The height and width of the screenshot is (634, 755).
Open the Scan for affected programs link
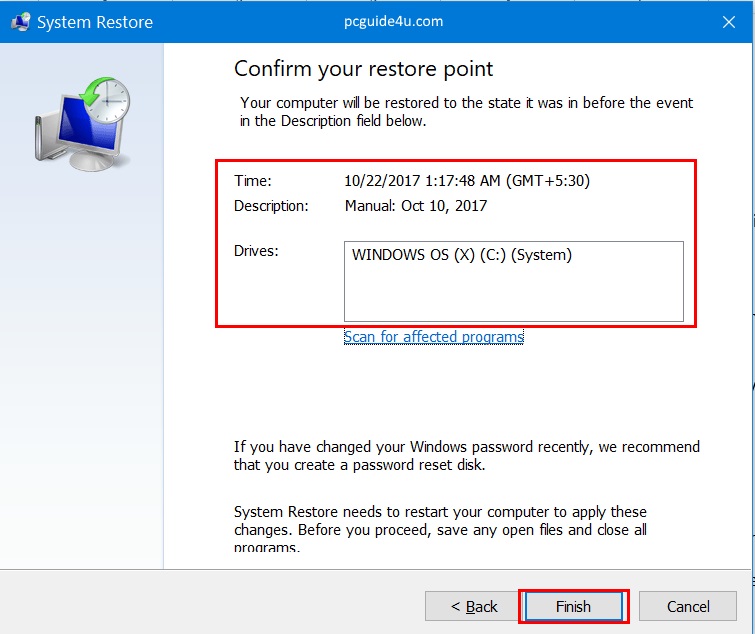point(433,337)
